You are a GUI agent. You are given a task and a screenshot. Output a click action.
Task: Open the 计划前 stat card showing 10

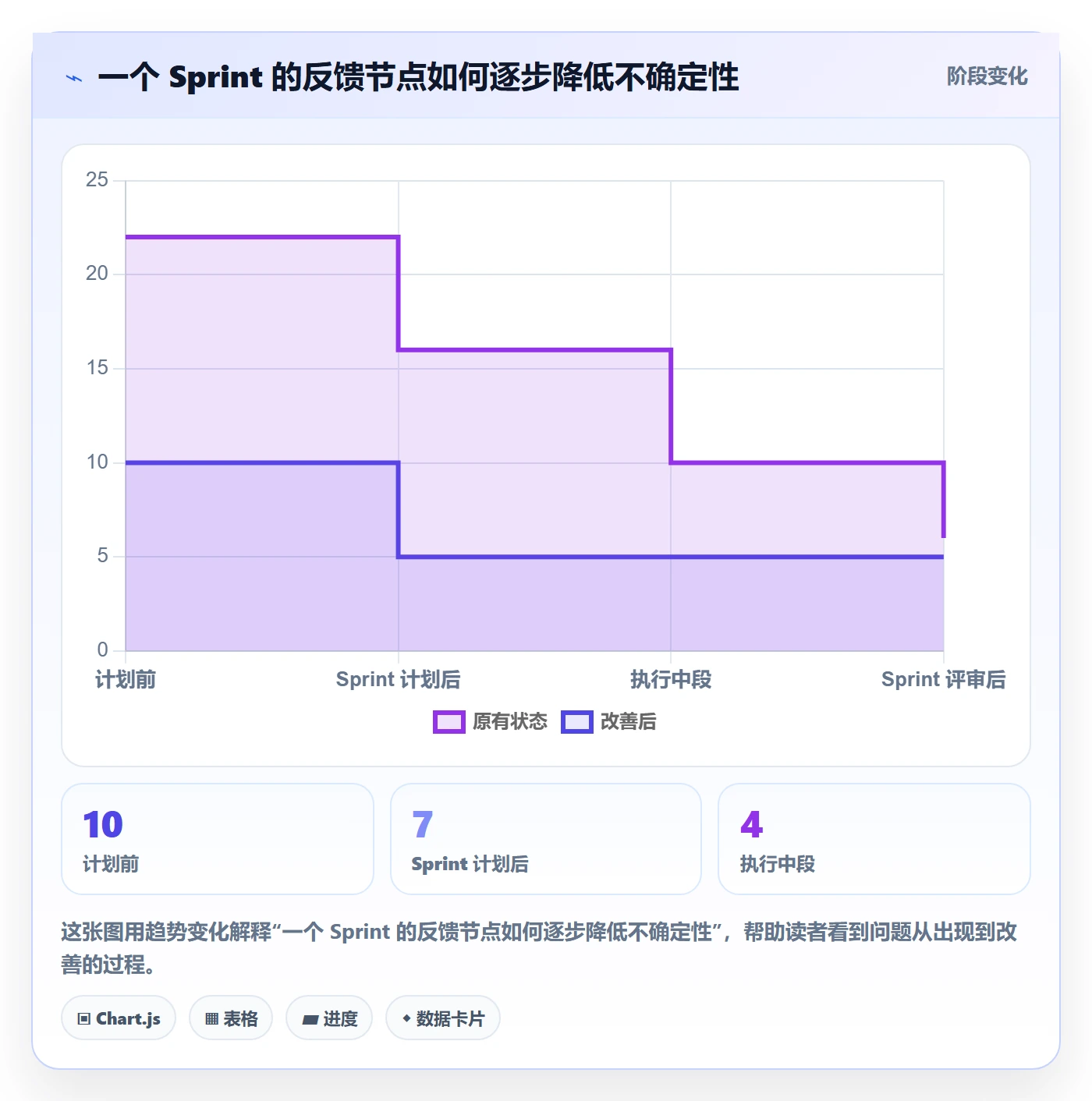(218, 839)
